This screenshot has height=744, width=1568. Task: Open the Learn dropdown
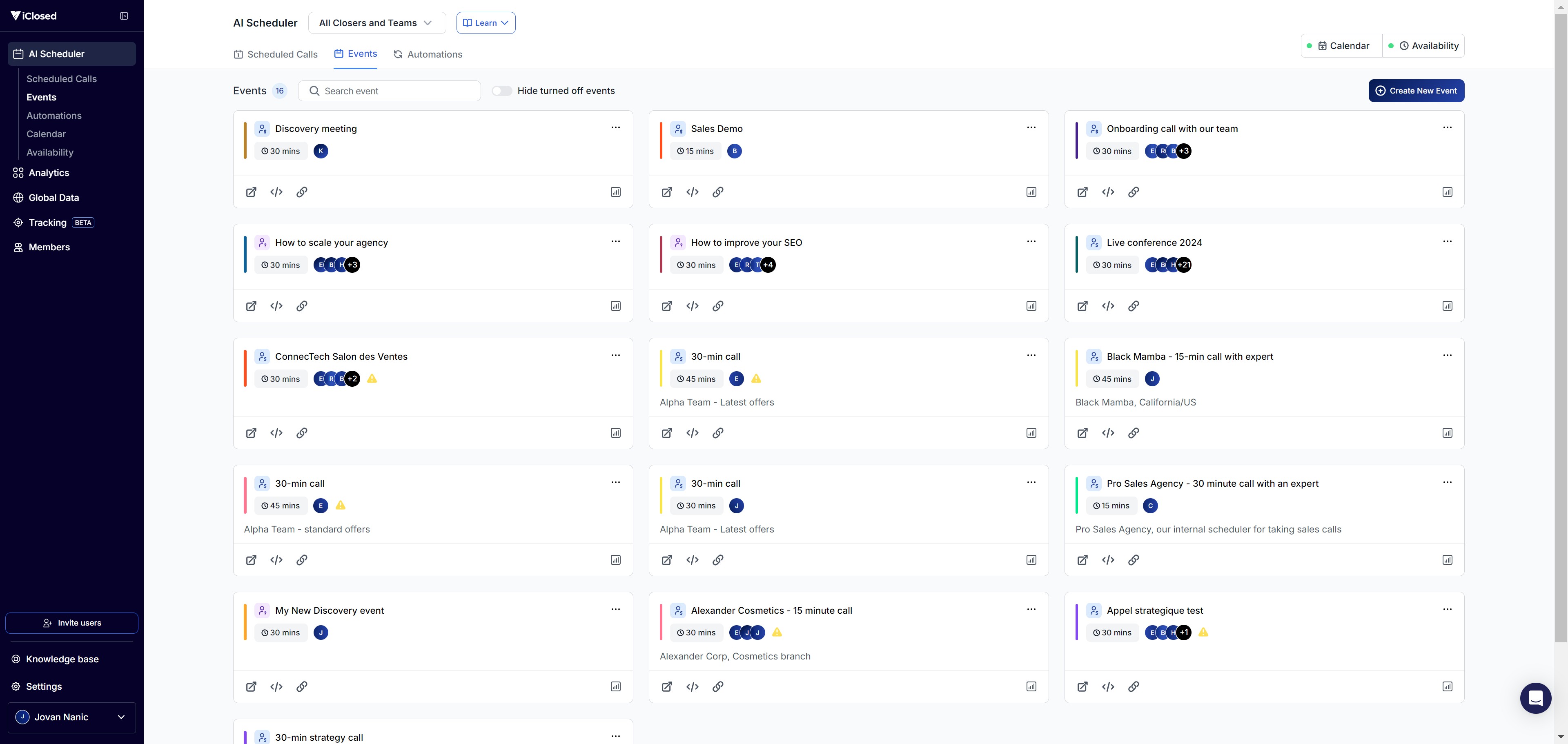[486, 23]
